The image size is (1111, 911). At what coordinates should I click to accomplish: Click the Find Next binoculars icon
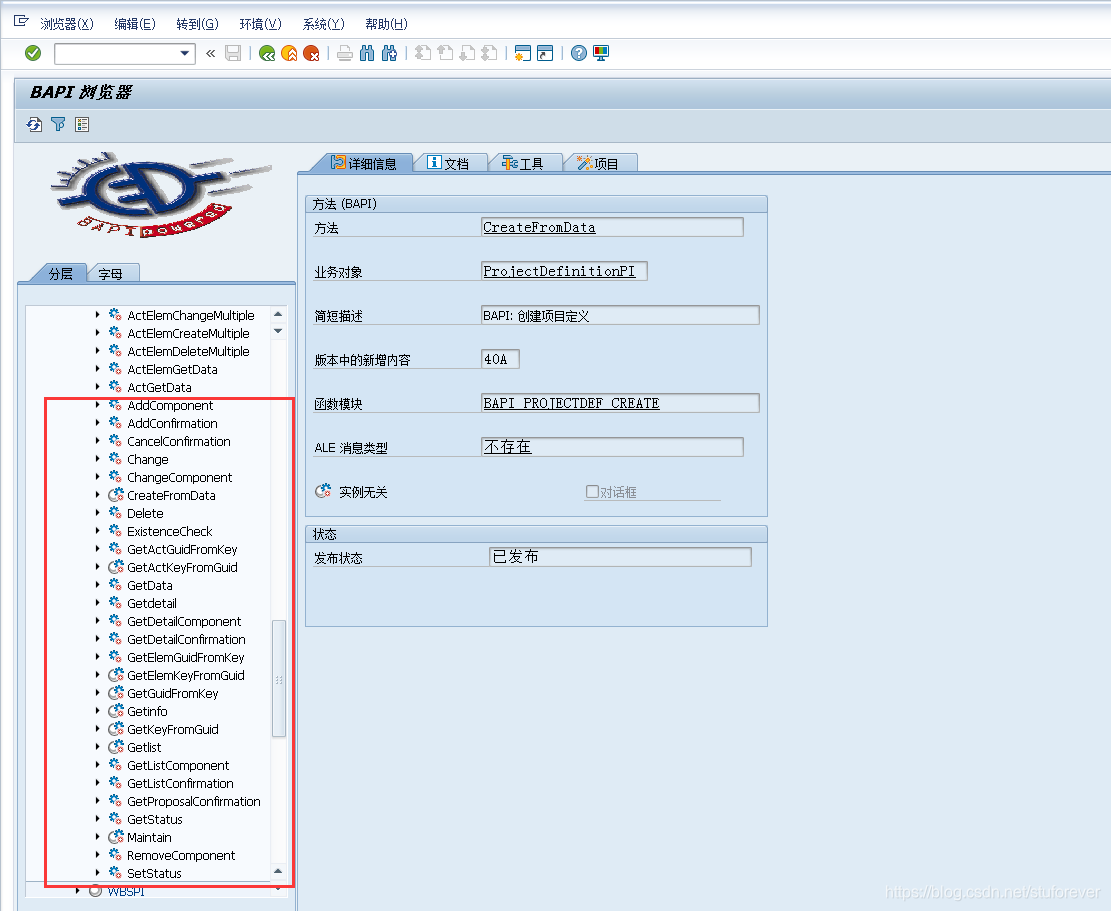click(x=389, y=53)
